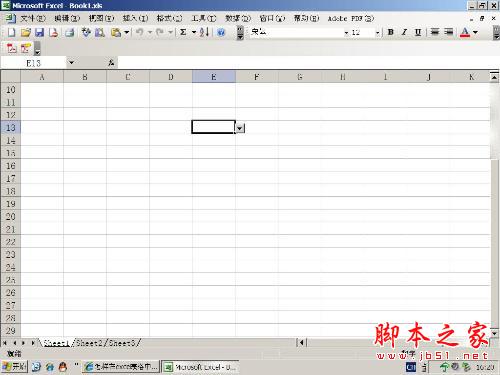Screen dimensions: 500x375
Task: Click the Windows Start button
Action: (14, 367)
